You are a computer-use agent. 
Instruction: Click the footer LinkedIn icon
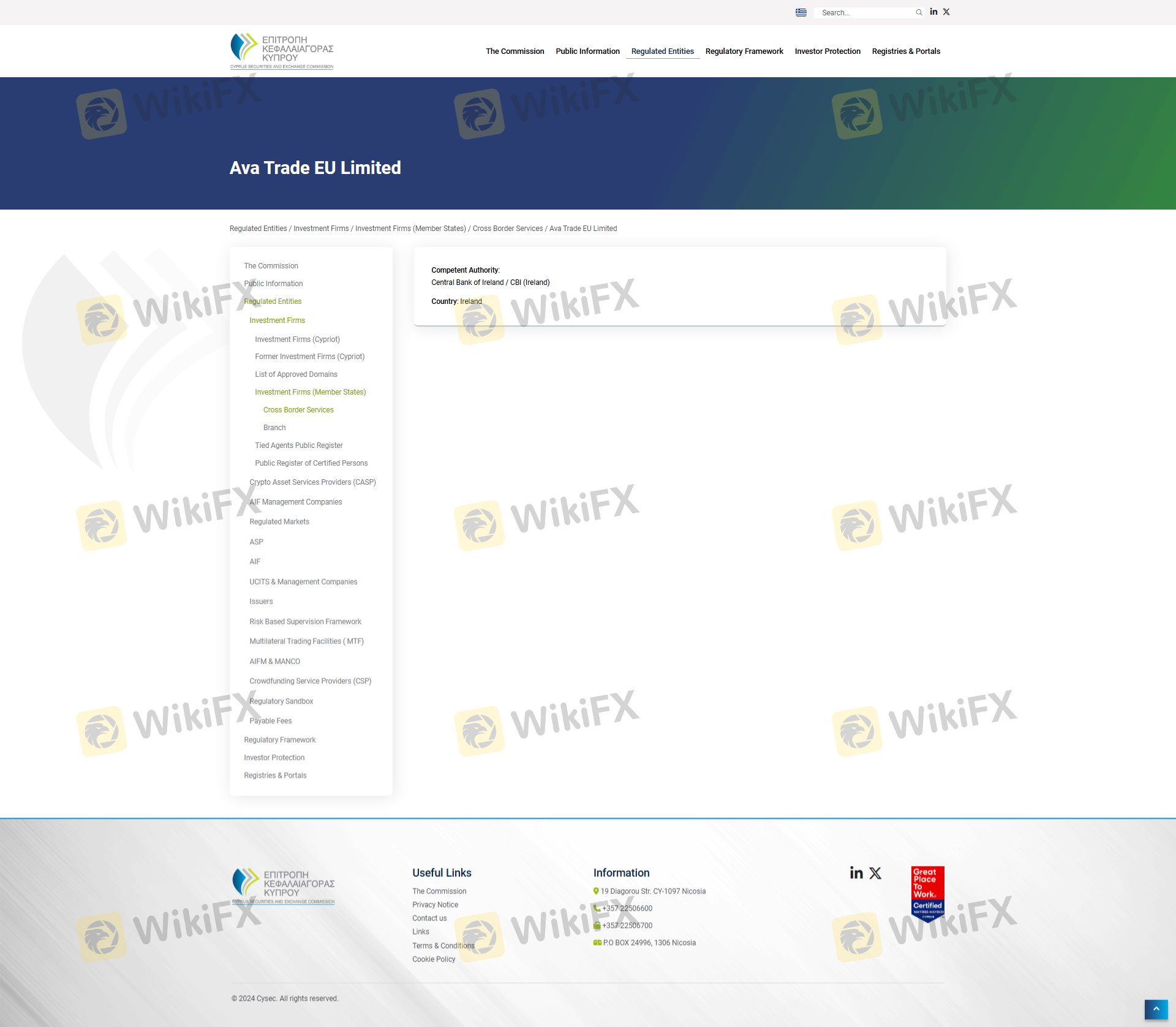point(856,873)
